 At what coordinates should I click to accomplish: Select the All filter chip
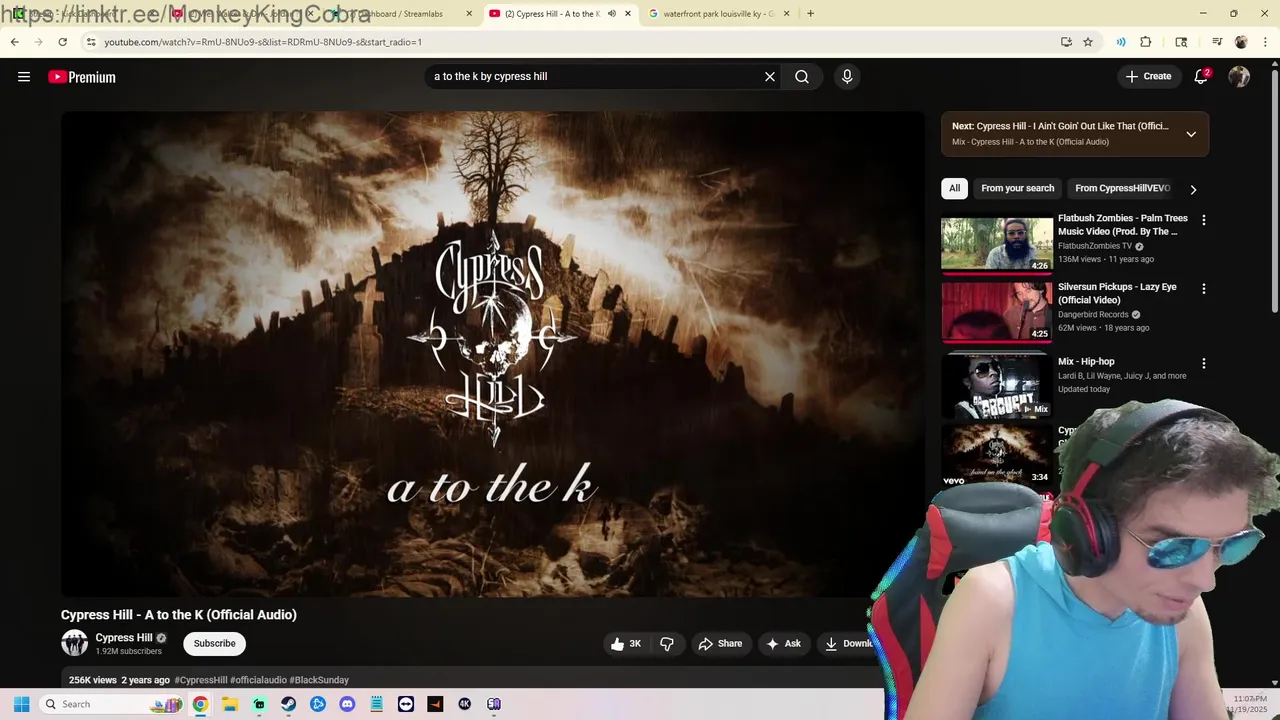pyautogui.click(x=954, y=188)
